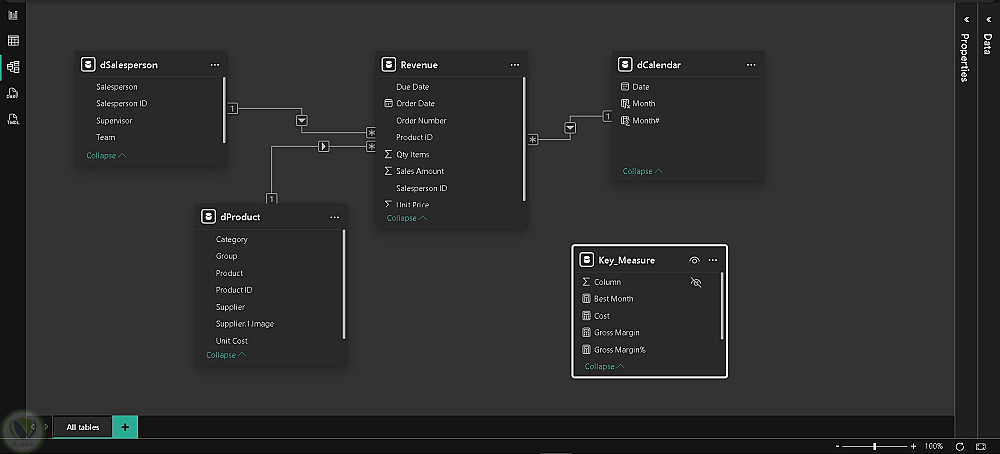Toggle Key_Measure table visibility eye
This screenshot has width=1000, height=454.
[695, 260]
